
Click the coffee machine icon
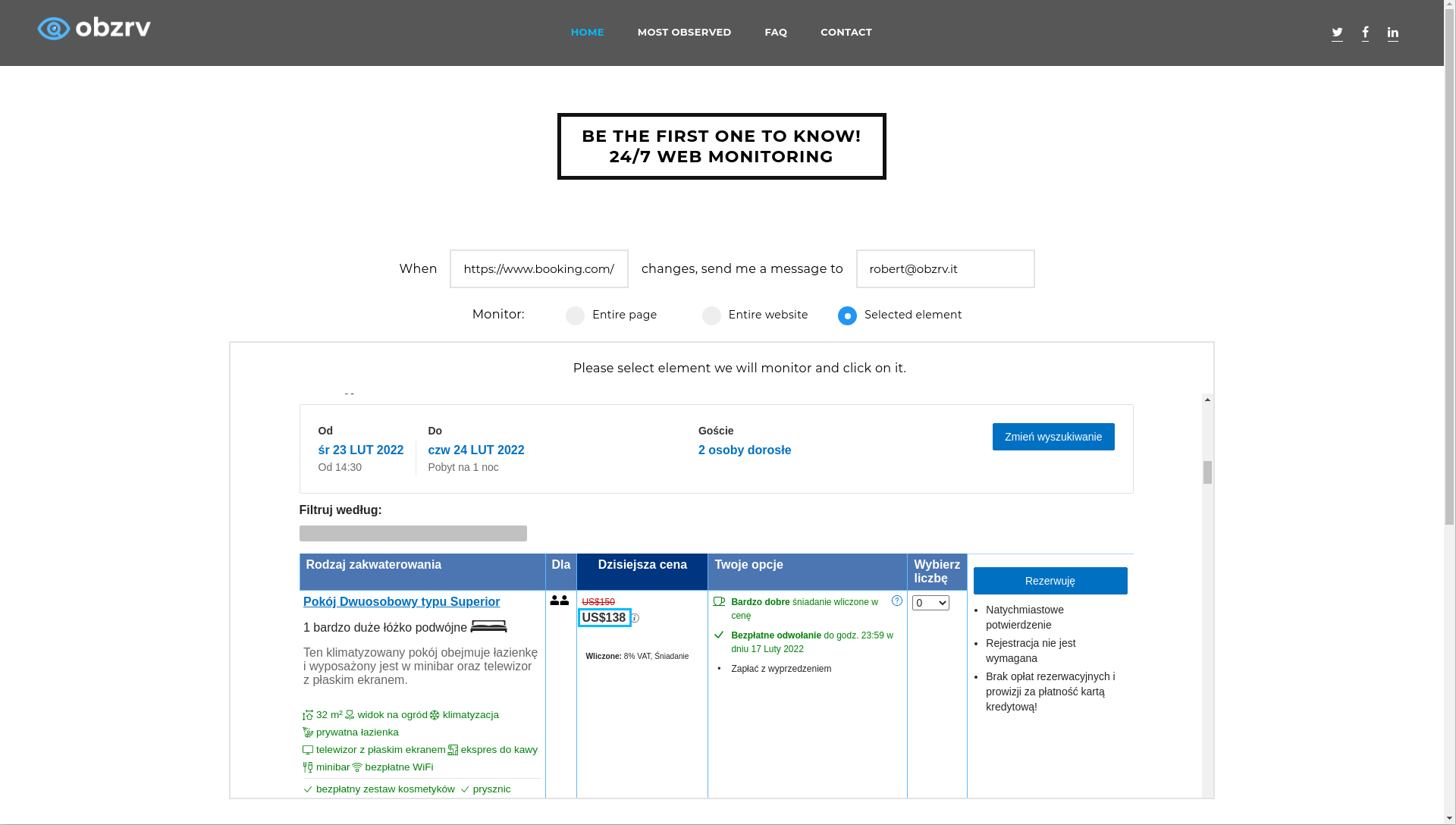[x=453, y=750]
